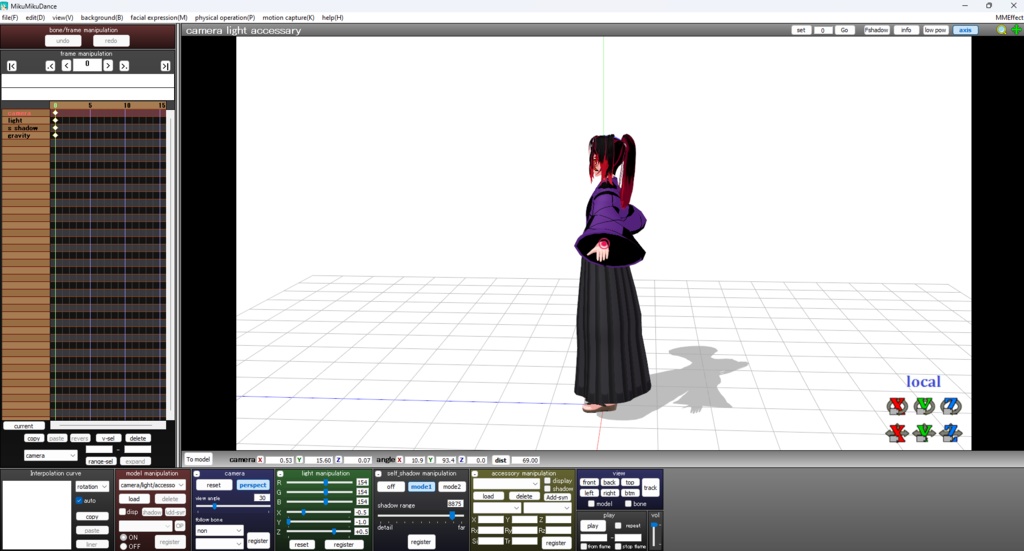Toggle the auto interpolation checkbox
This screenshot has width=1024, height=551.
pos(79,501)
